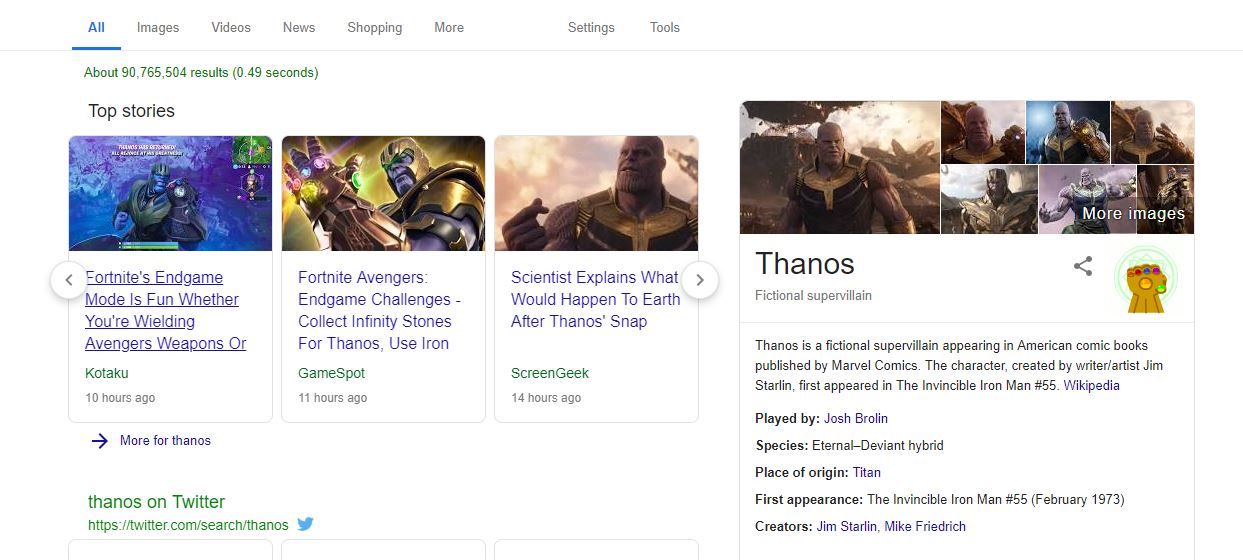This screenshot has height=560, width=1243.
Task: Open the Jim Starlin creator link
Action: point(846,526)
